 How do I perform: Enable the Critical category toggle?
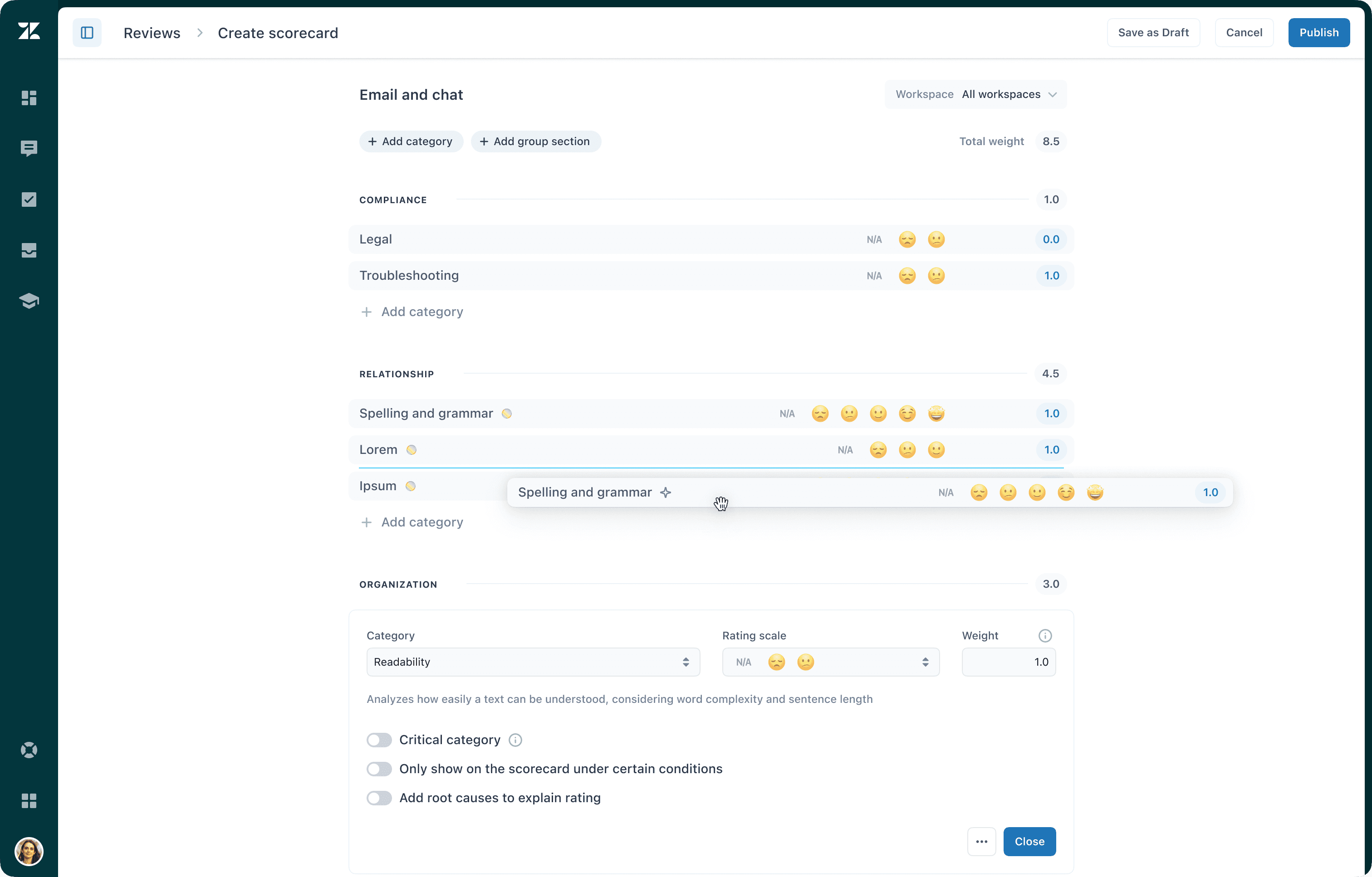379,740
